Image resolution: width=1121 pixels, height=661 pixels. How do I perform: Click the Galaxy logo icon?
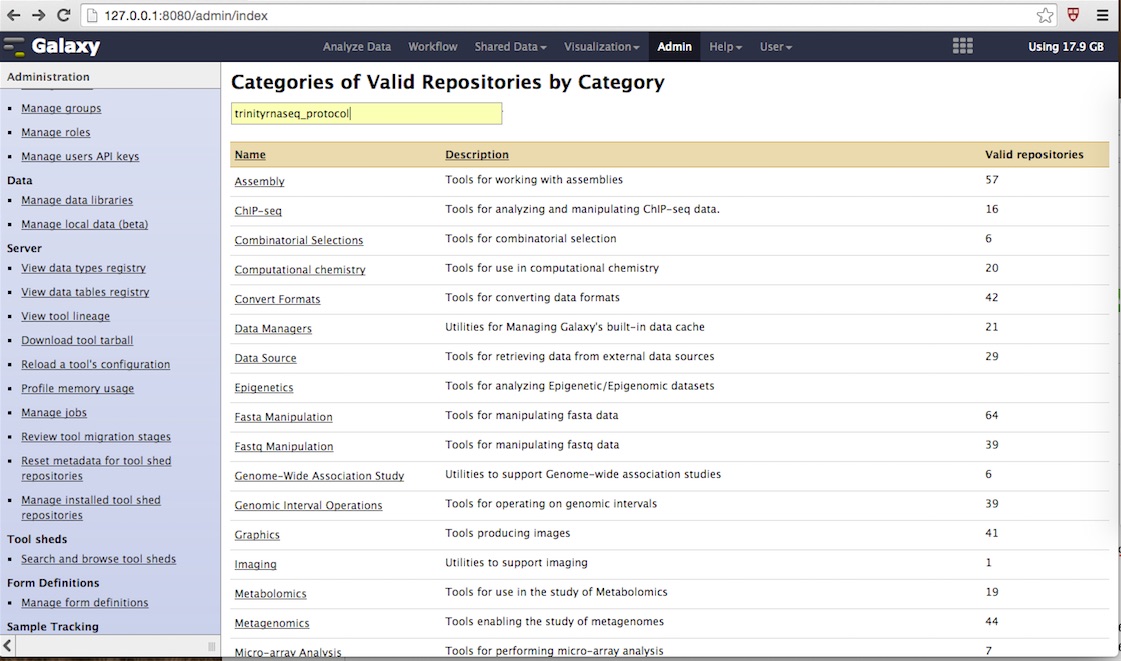pyautogui.click(x=16, y=45)
